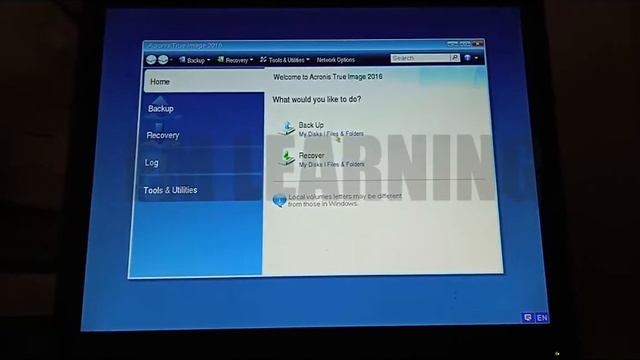Click inside the Search input field
Viewport: 640px width, 360px height.
pyautogui.click(x=420, y=58)
